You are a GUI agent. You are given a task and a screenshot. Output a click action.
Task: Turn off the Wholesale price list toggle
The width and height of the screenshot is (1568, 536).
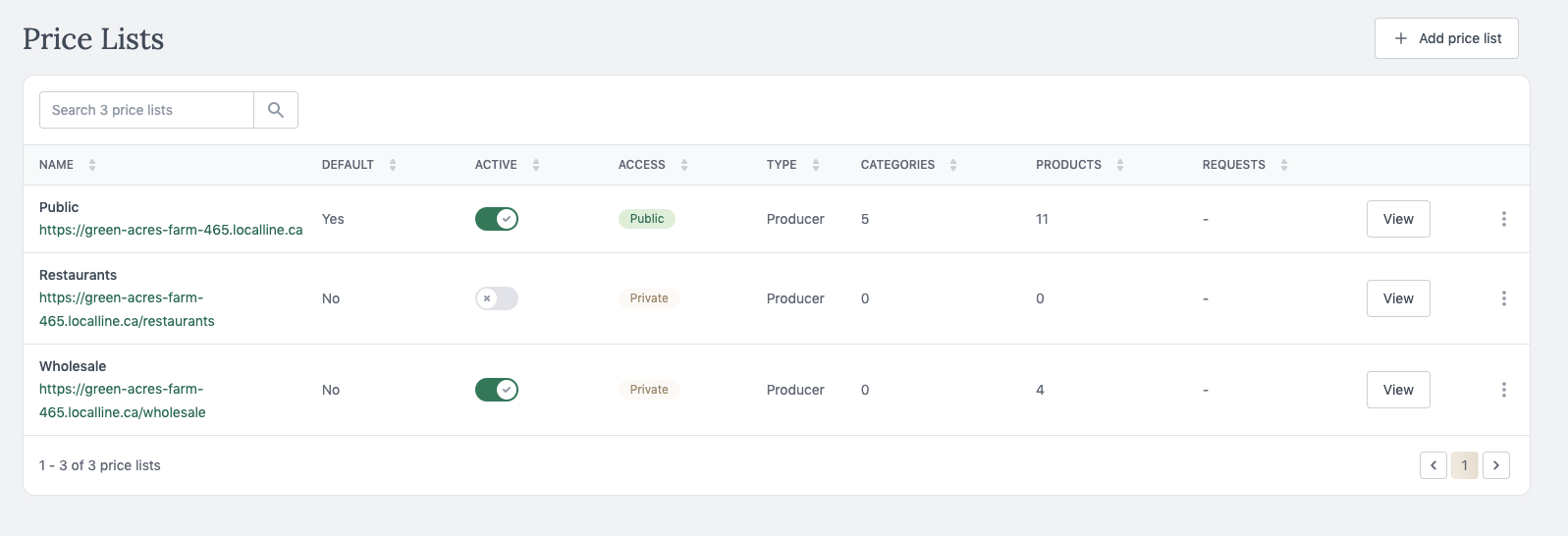[497, 390]
